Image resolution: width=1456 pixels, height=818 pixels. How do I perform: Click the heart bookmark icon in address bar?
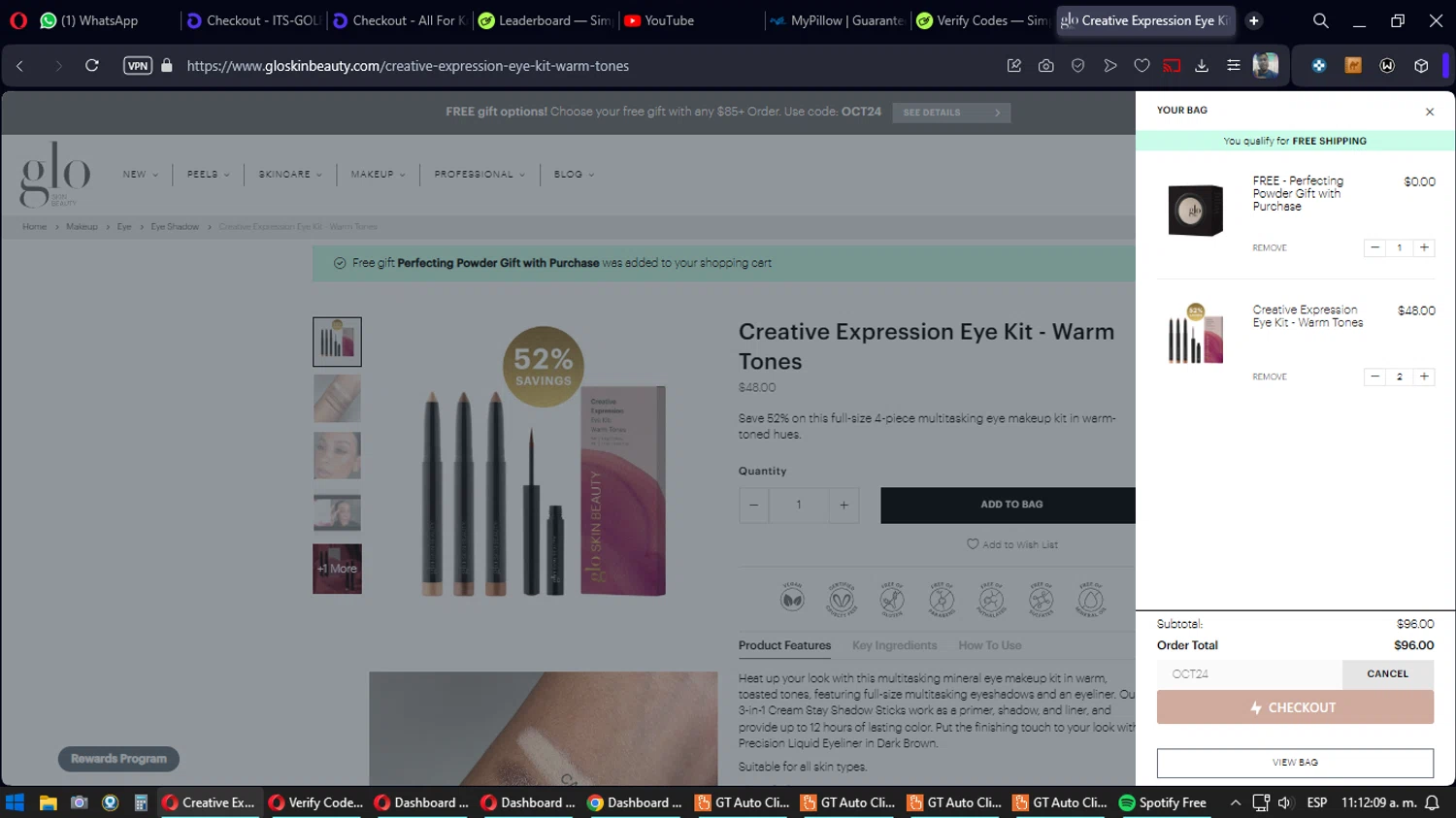(x=1142, y=66)
